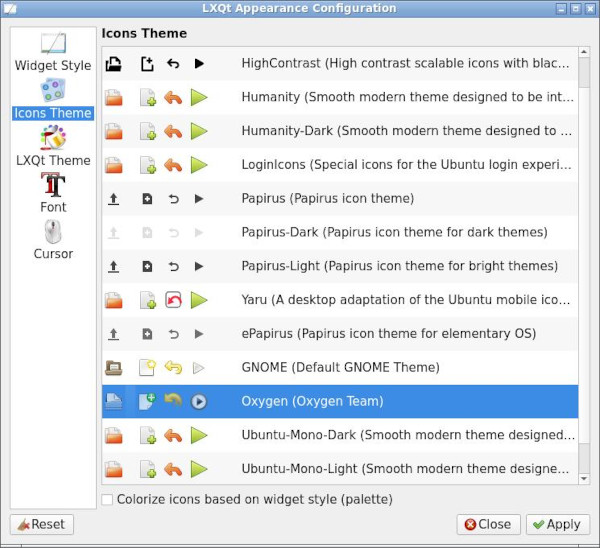Click the Yaru row green play icon
600x548 pixels.
(x=199, y=300)
